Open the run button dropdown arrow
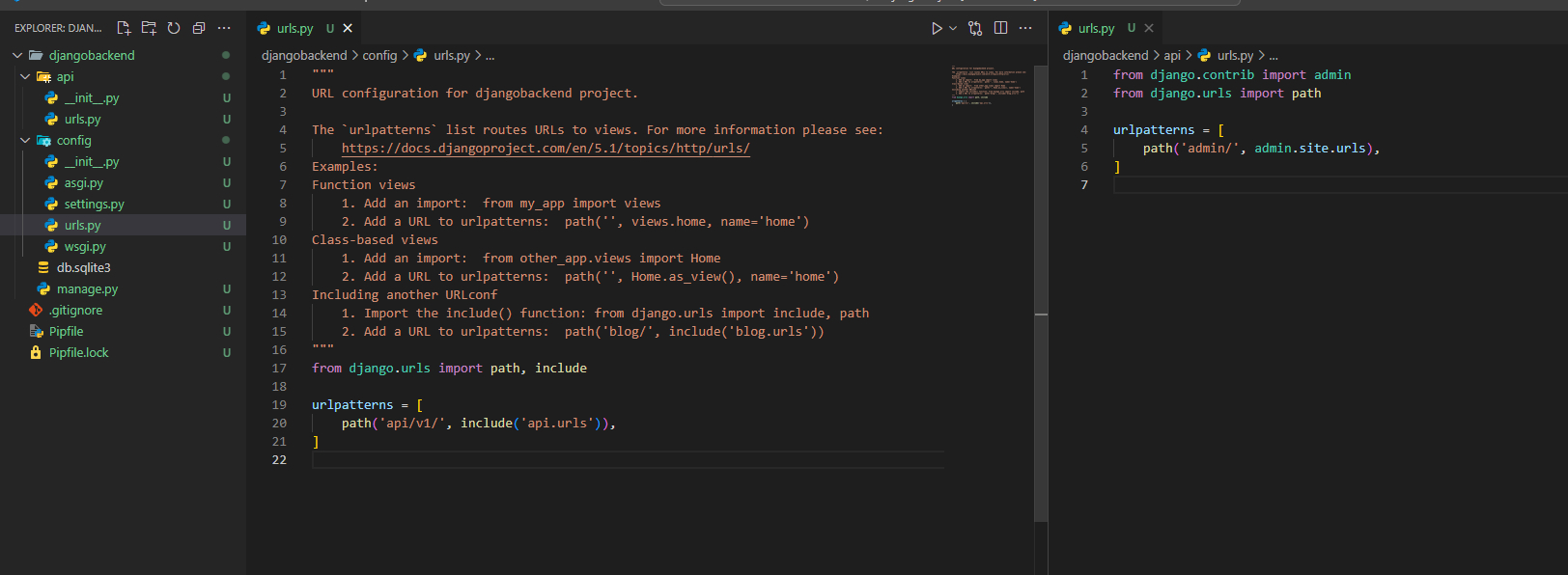1568x575 pixels. pyautogui.click(x=953, y=28)
